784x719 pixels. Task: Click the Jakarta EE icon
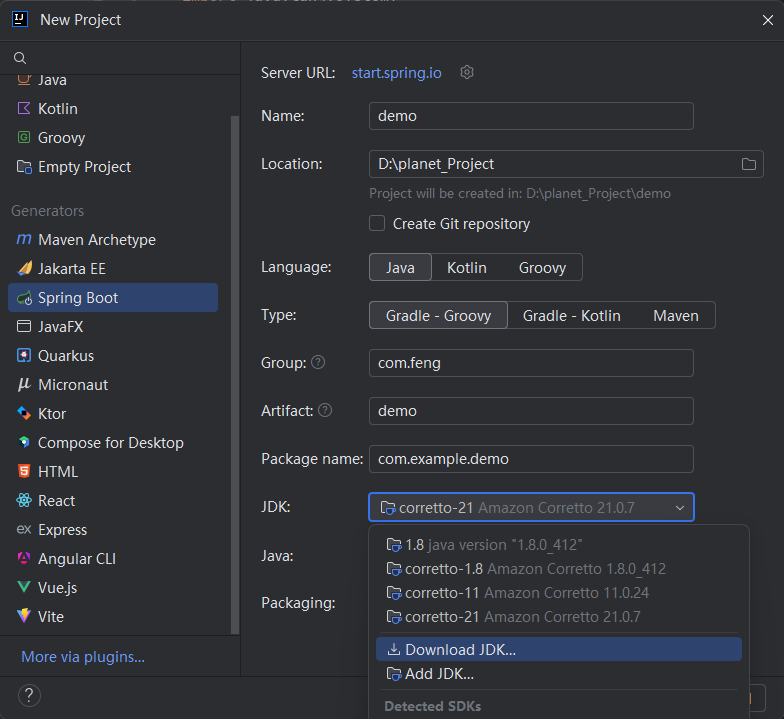pos(24,268)
